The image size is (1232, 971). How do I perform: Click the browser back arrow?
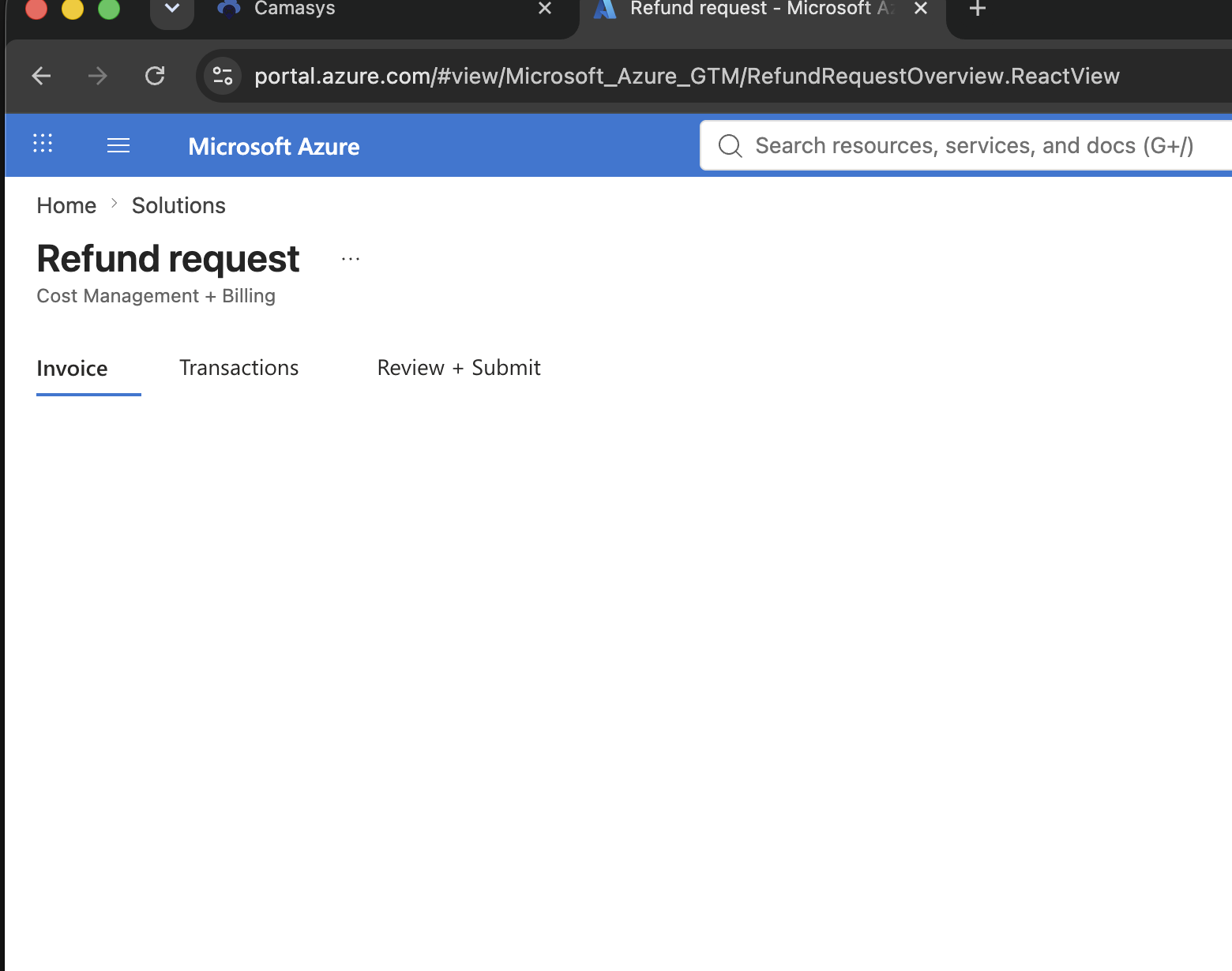point(41,76)
